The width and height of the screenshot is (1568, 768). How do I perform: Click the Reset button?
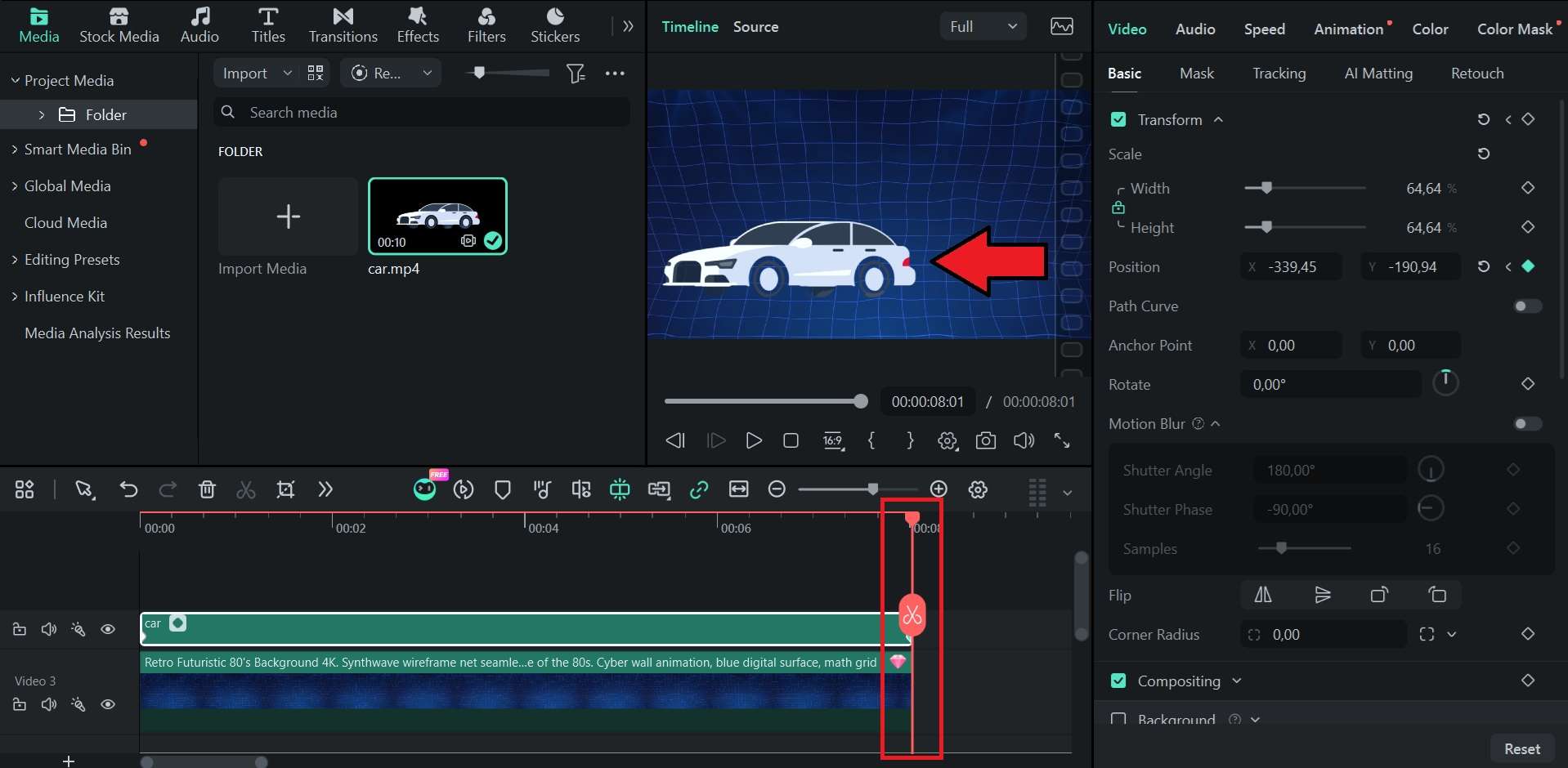tap(1521, 749)
